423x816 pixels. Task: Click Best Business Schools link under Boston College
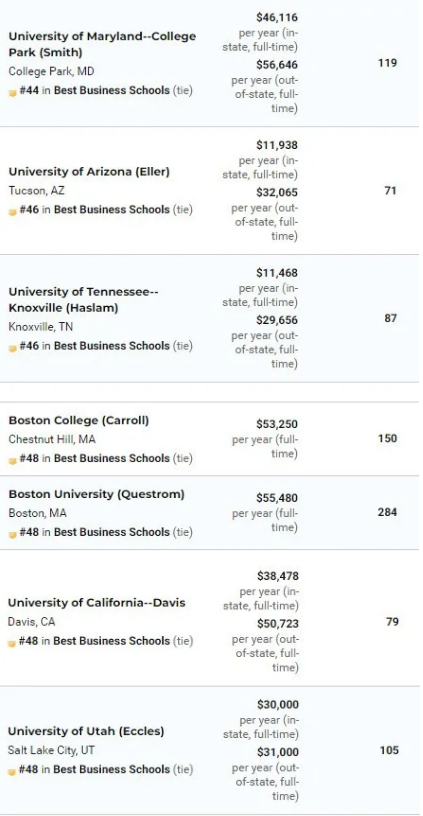(x=112, y=458)
